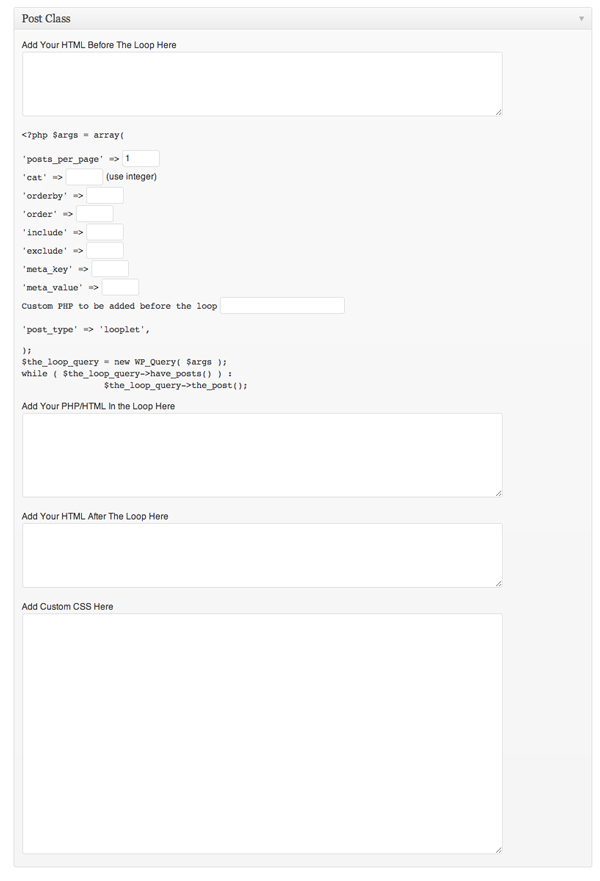
Task: Click the Add Custom CSS textarea
Action: 262,734
